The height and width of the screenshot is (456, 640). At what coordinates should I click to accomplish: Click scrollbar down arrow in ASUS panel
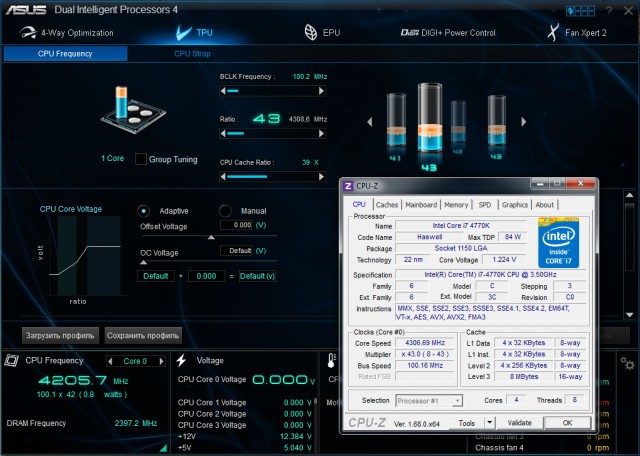click(x=629, y=315)
